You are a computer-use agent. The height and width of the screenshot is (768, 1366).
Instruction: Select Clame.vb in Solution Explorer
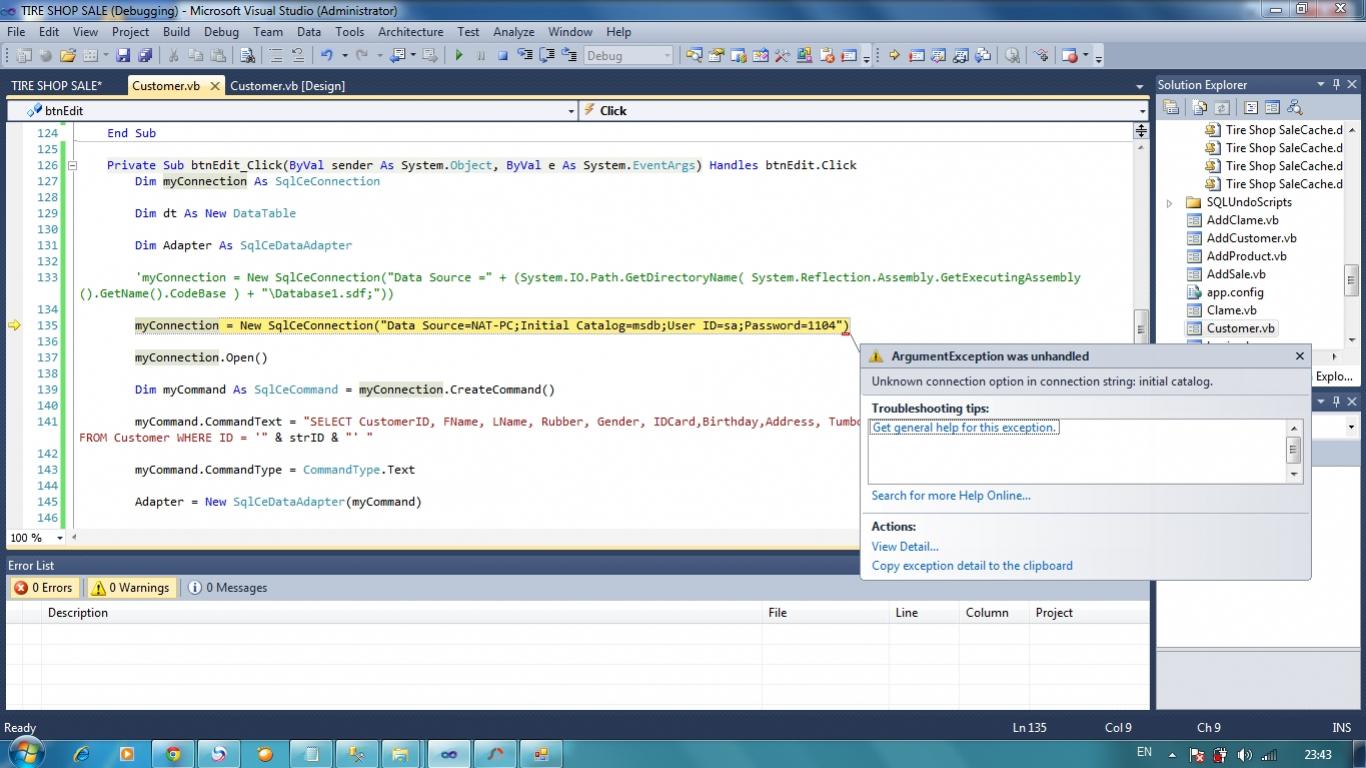pos(1232,310)
